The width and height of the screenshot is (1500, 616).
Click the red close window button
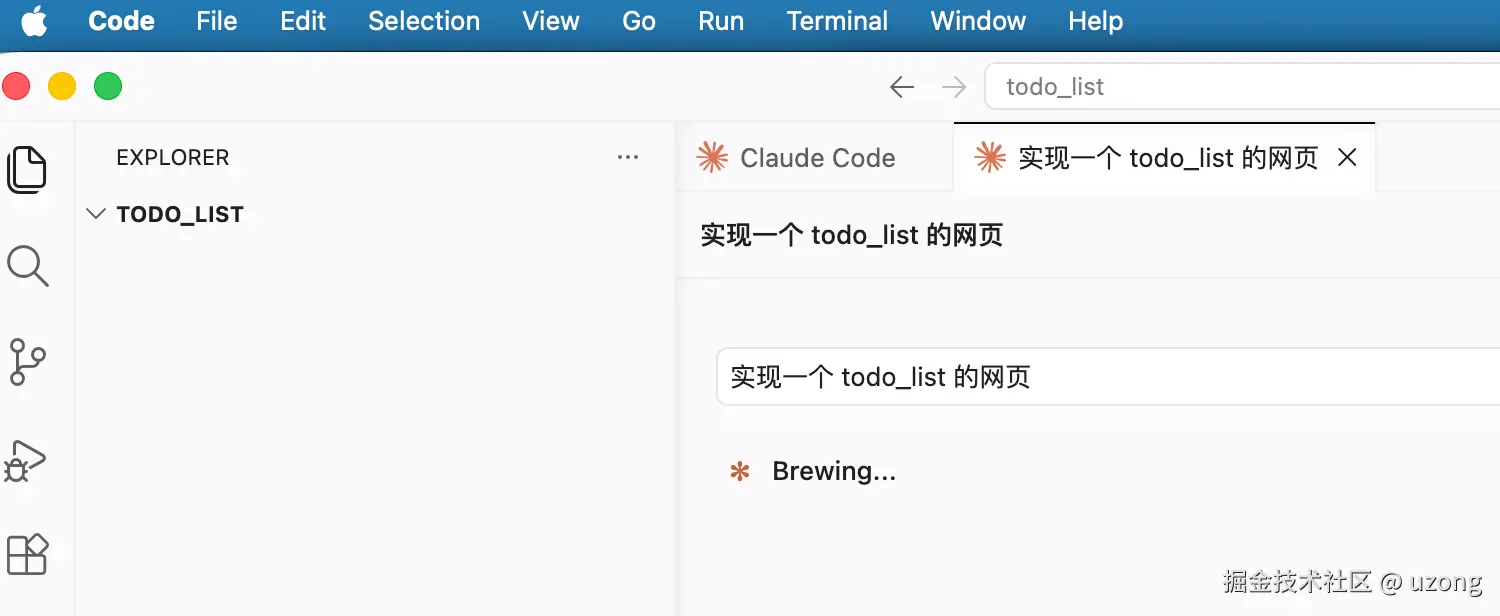[16, 87]
